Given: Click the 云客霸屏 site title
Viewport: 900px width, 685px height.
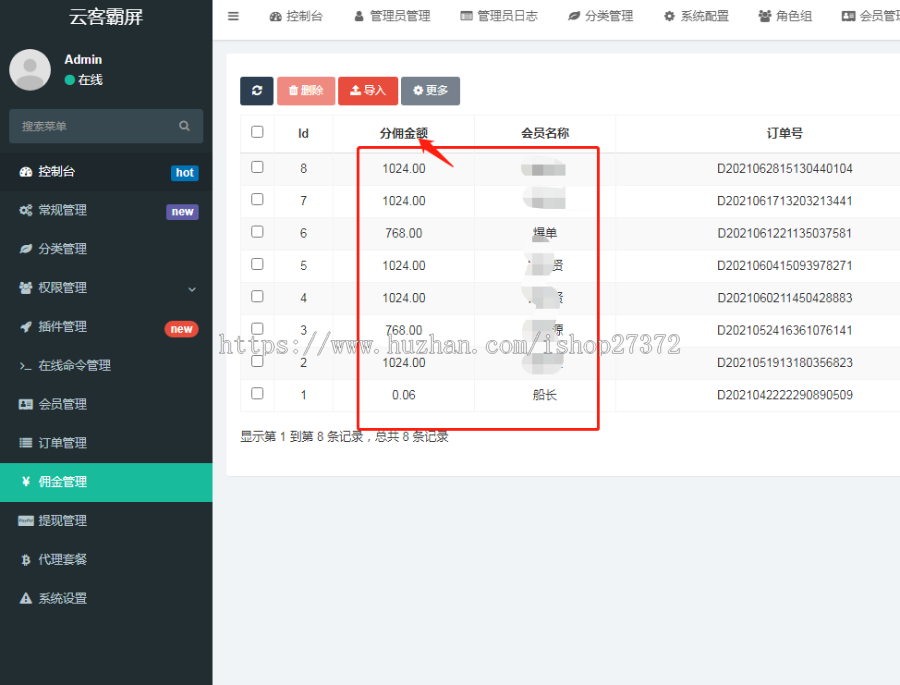Looking at the screenshot, I should 106,17.
